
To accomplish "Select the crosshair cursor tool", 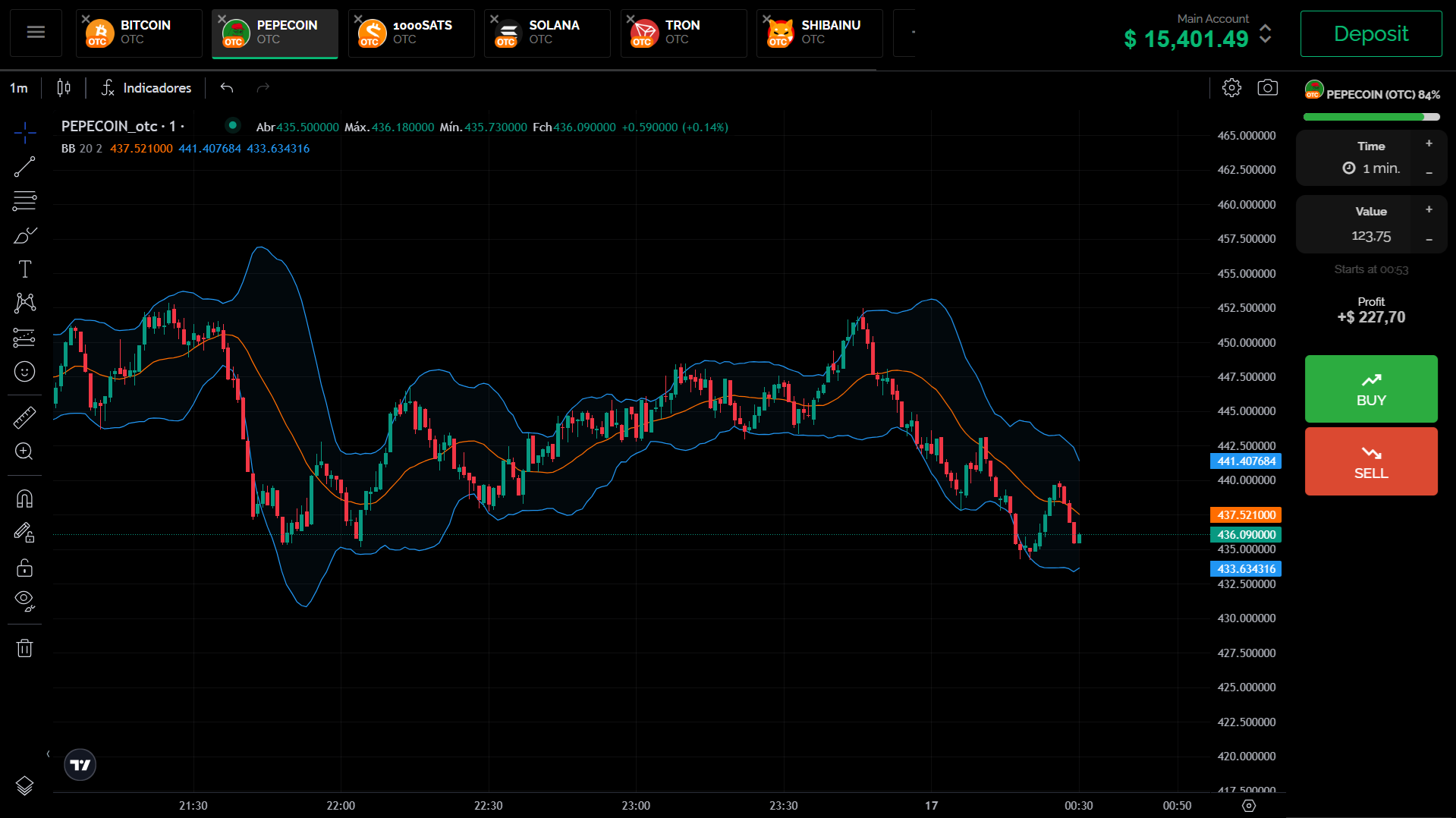I will pyautogui.click(x=24, y=132).
